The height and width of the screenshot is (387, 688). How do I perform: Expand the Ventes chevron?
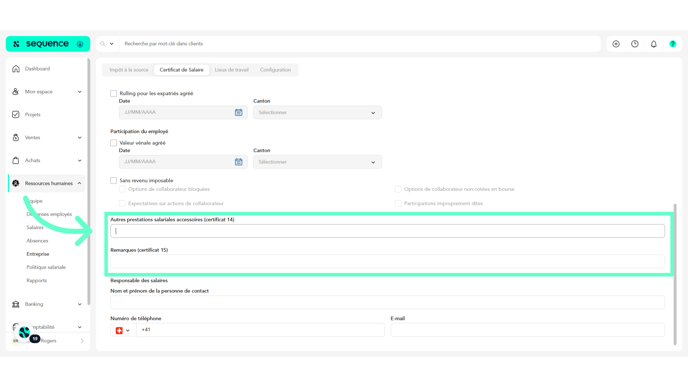pyautogui.click(x=79, y=137)
